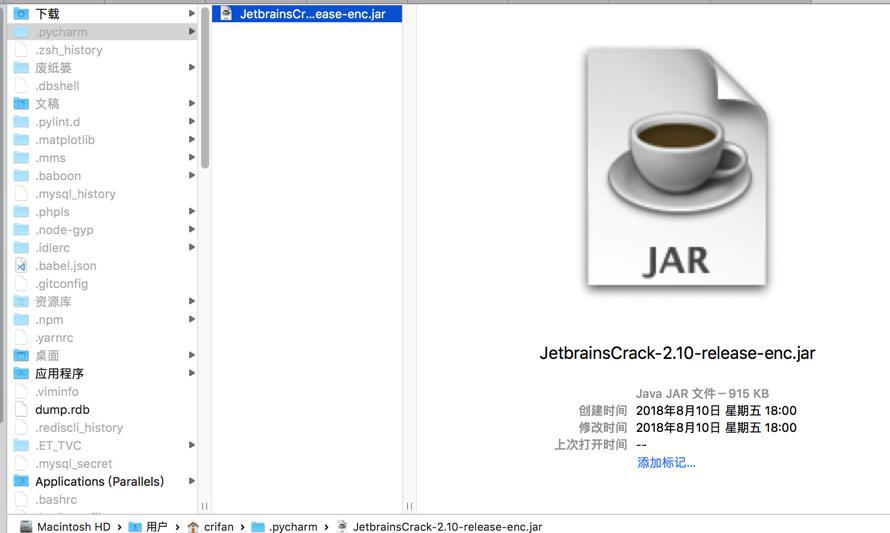
Task: Expand the .matplotlib row arrow
Action: click(192, 139)
